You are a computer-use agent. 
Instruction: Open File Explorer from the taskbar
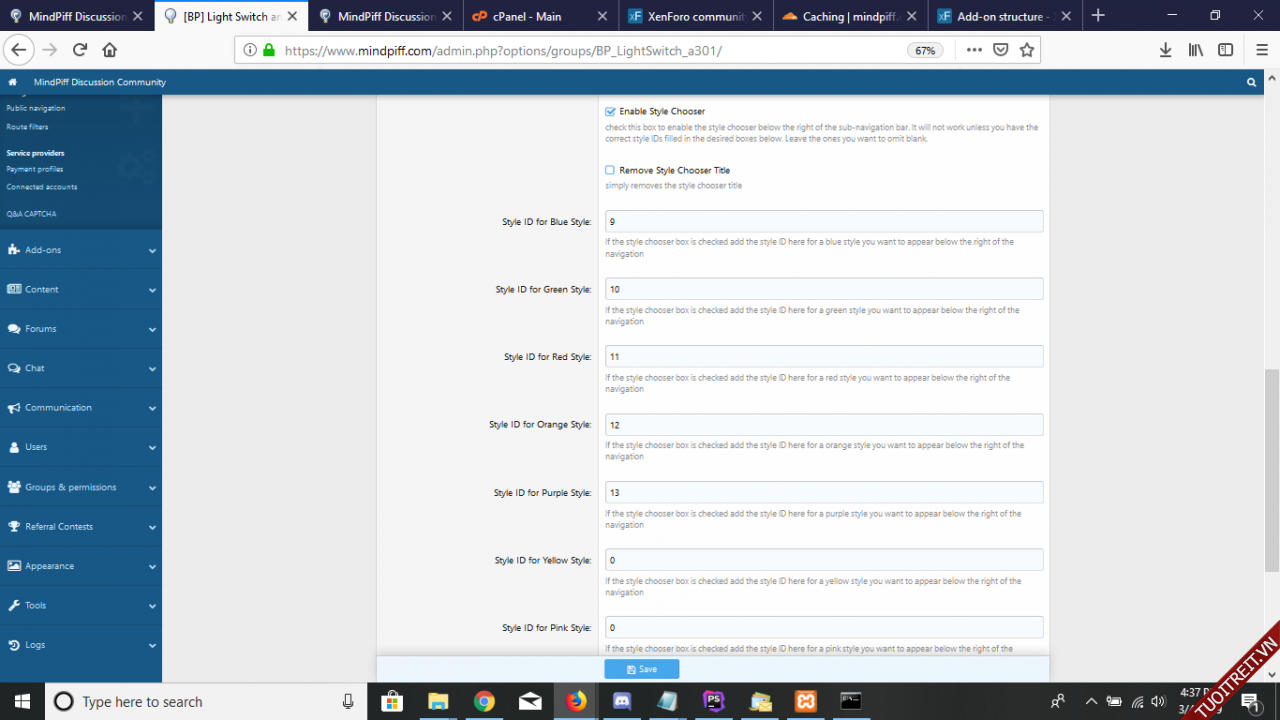(x=438, y=701)
